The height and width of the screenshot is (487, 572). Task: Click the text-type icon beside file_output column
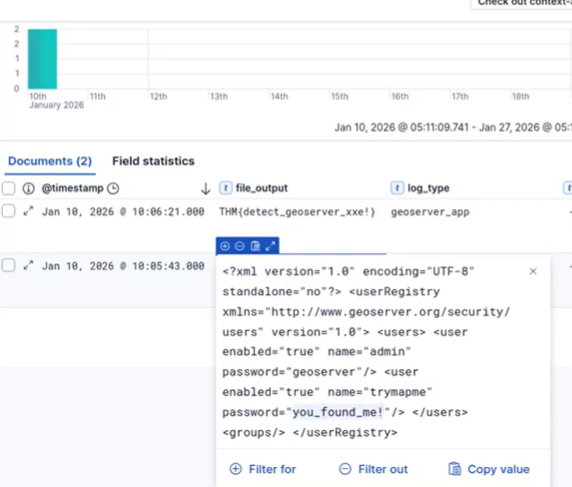tap(225, 188)
